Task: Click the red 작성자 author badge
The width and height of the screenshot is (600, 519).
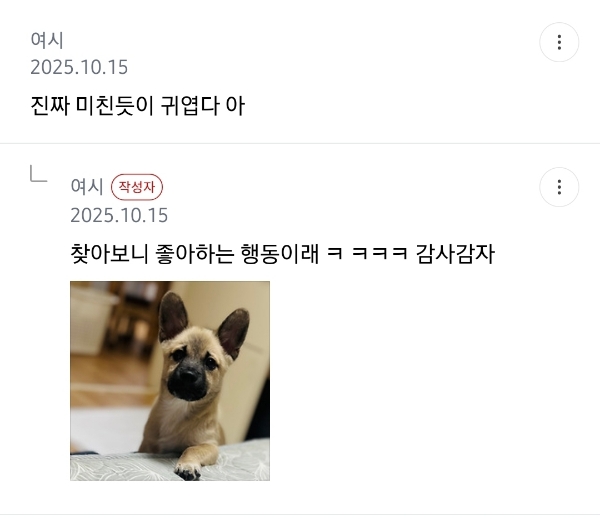Action: [x=137, y=187]
